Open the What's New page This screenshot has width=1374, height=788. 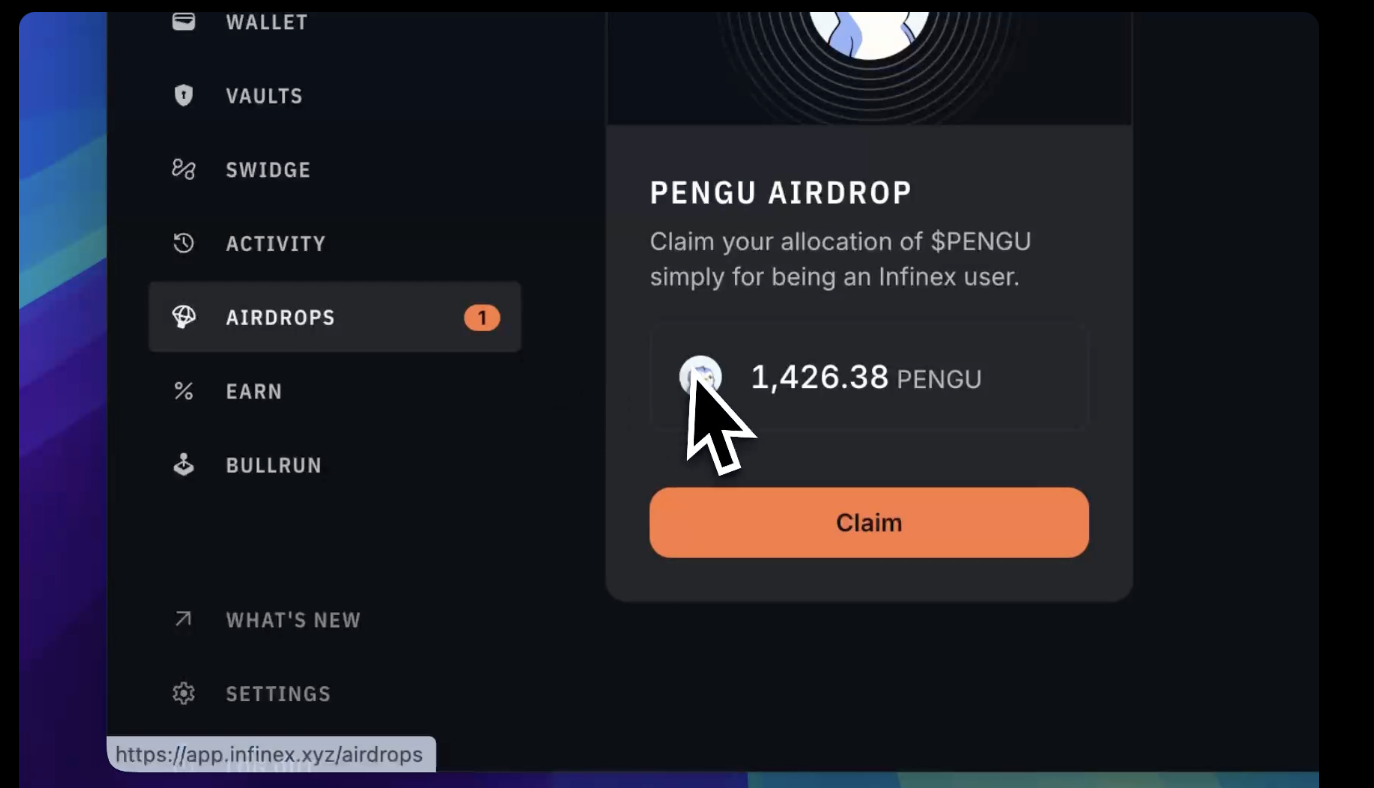click(293, 620)
